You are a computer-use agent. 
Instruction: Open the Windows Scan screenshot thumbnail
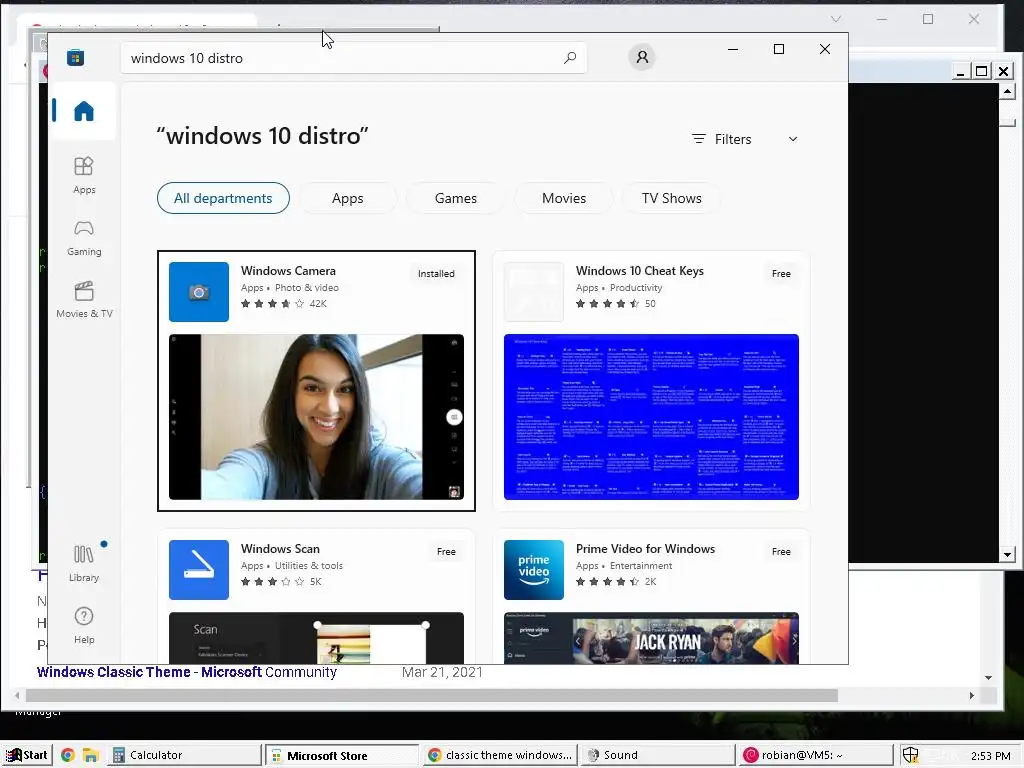click(x=316, y=638)
